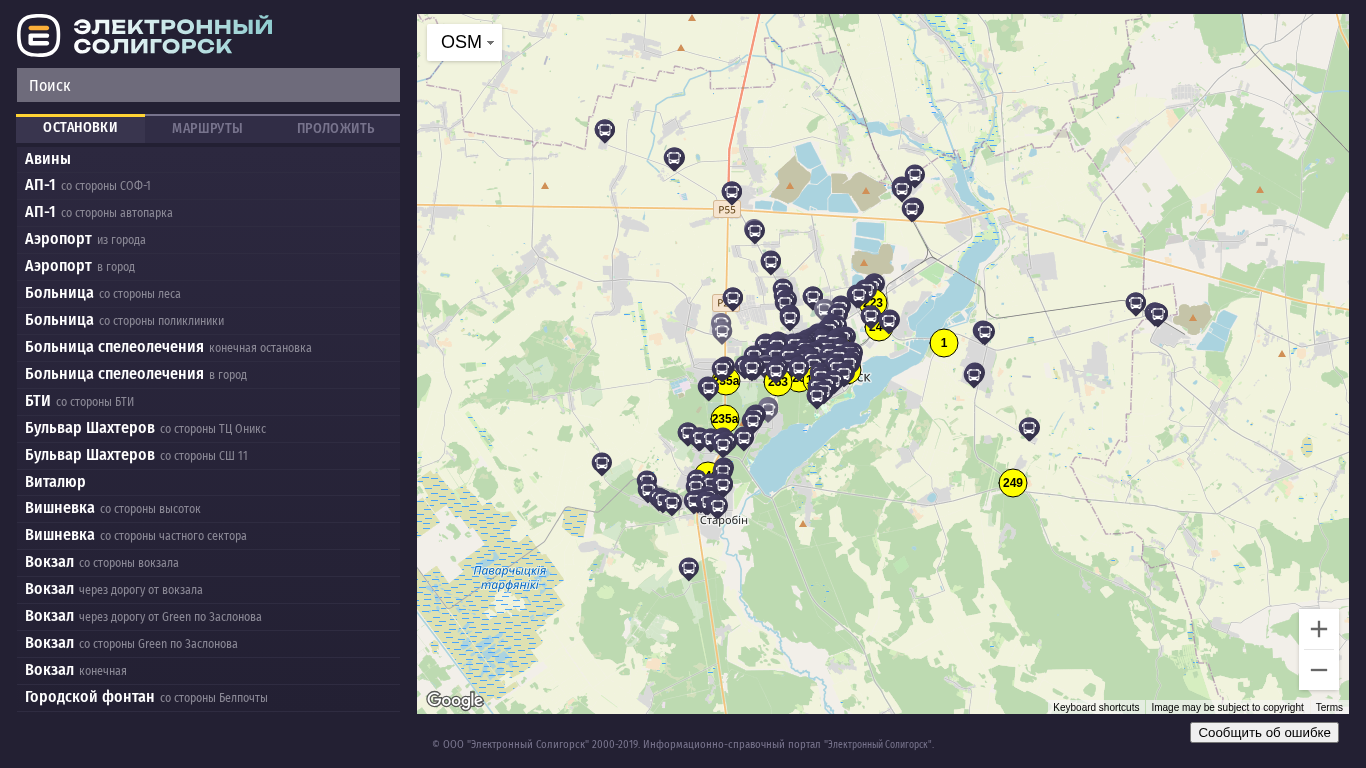Select Городской фонтан stop from list
This screenshot has width=1366, height=768.
tap(90, 697)
